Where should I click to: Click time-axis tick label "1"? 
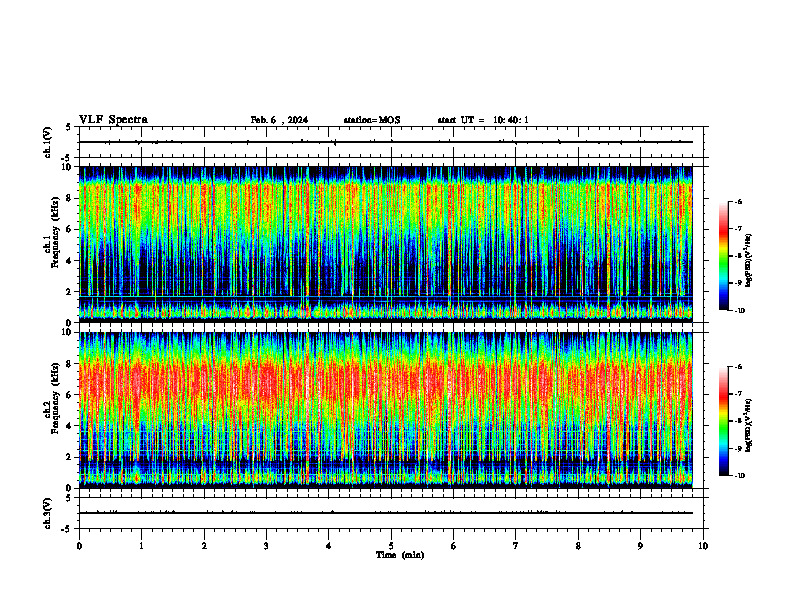141,546
